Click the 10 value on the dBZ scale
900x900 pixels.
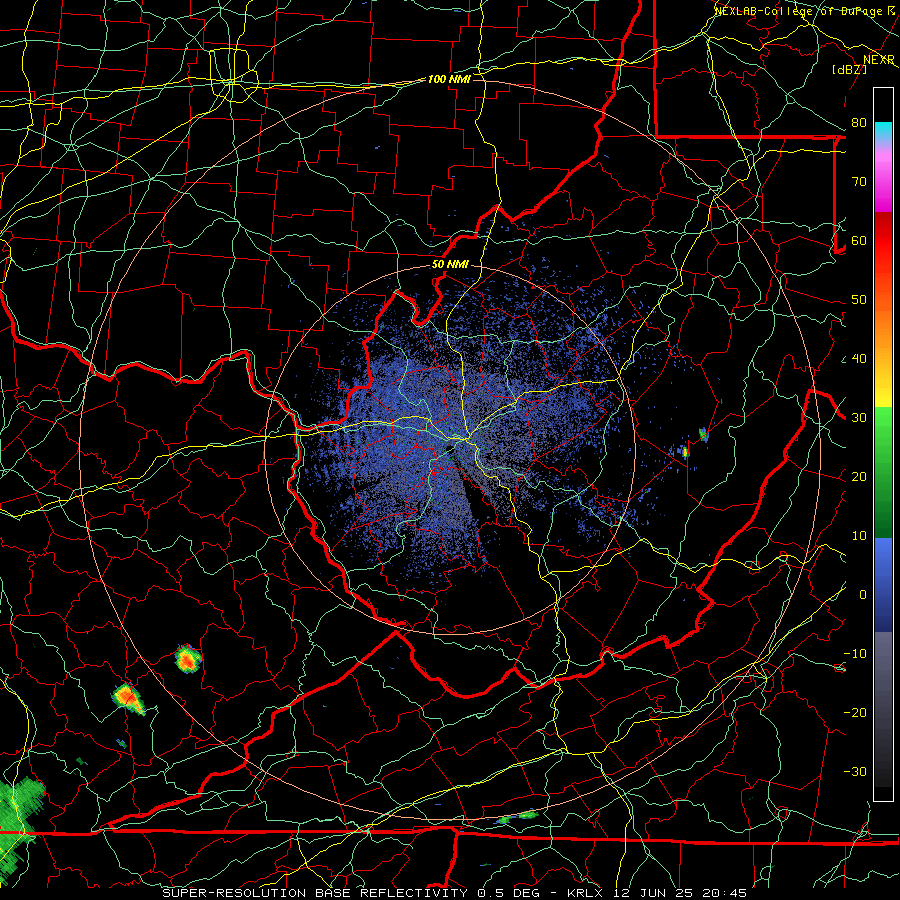pyautogui.click(x=859, y=536)
